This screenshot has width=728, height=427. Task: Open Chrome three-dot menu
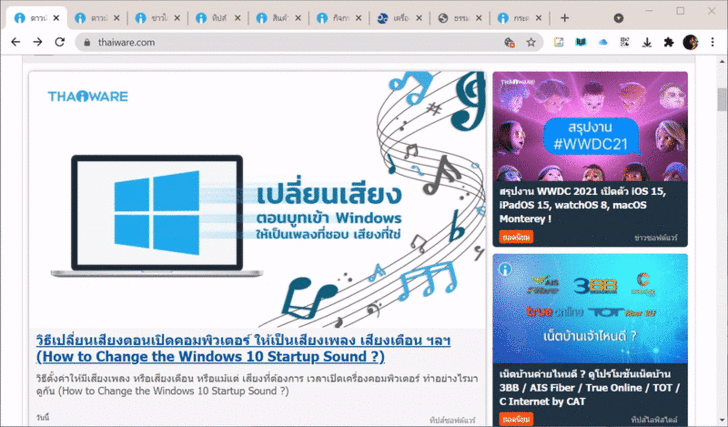713,42
